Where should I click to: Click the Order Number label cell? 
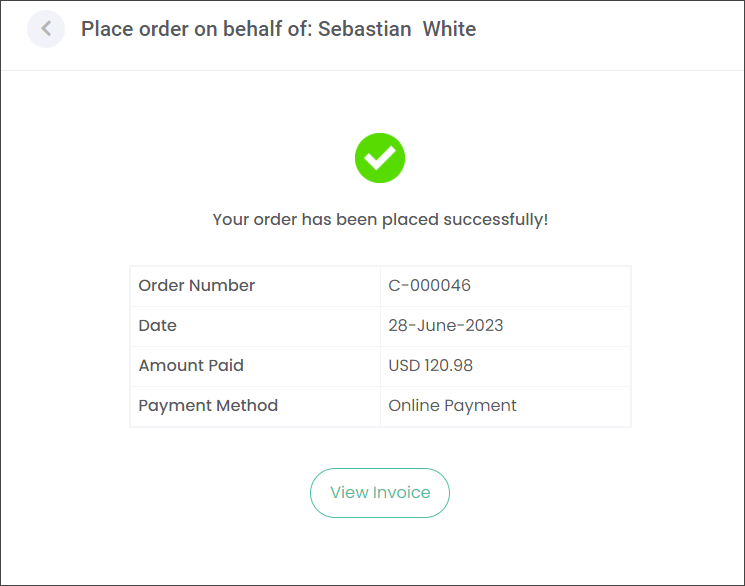click(x=255, y=286)
